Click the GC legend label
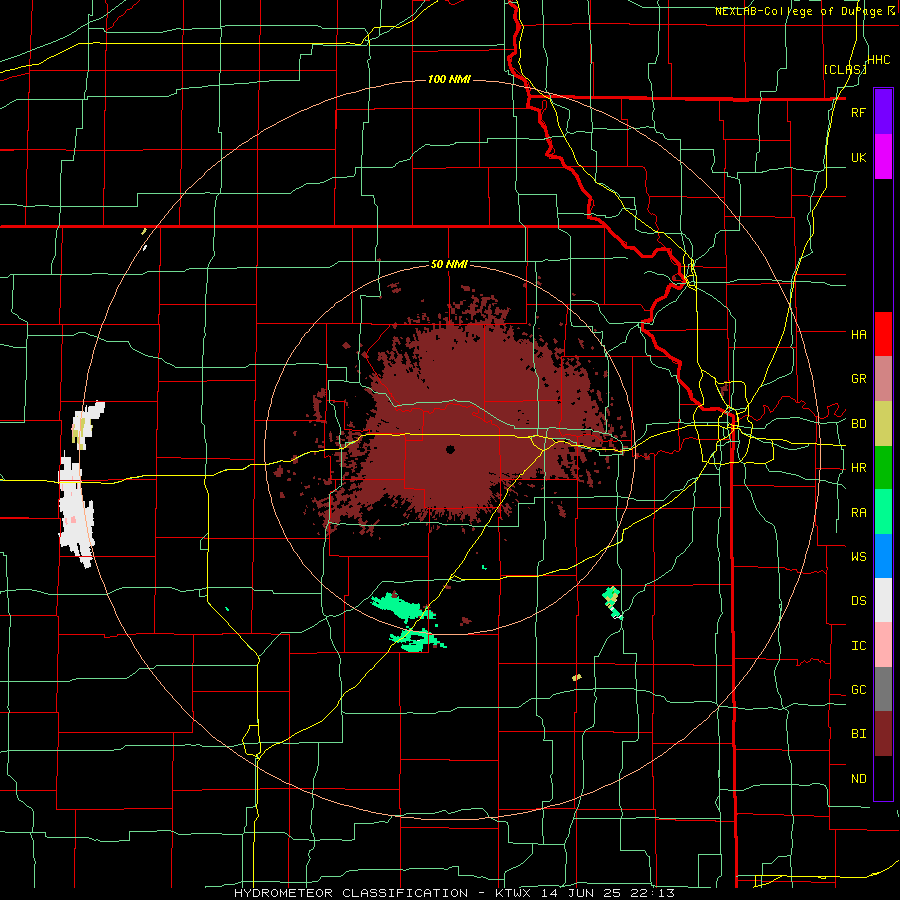The height and width of the screenshot is (900, 900). [x=858, y=690]
